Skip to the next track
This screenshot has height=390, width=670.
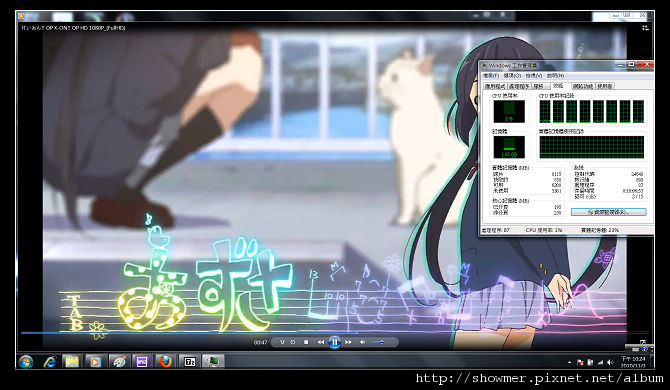(x=348, y=342)
